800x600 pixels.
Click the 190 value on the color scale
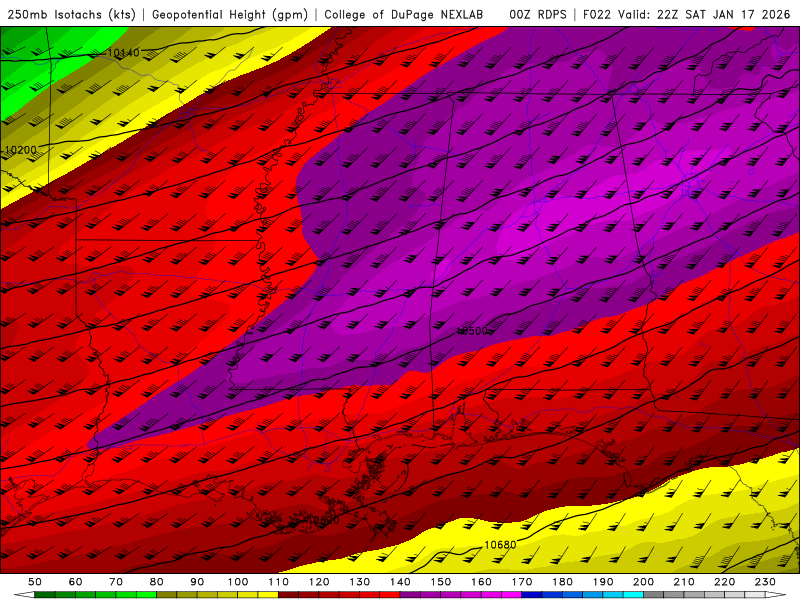[603, 582]
